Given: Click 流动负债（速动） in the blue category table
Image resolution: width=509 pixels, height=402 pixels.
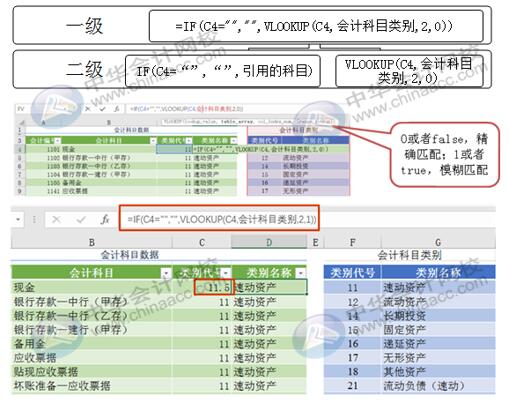Looking at the screenshot, I should pos(438,386).
